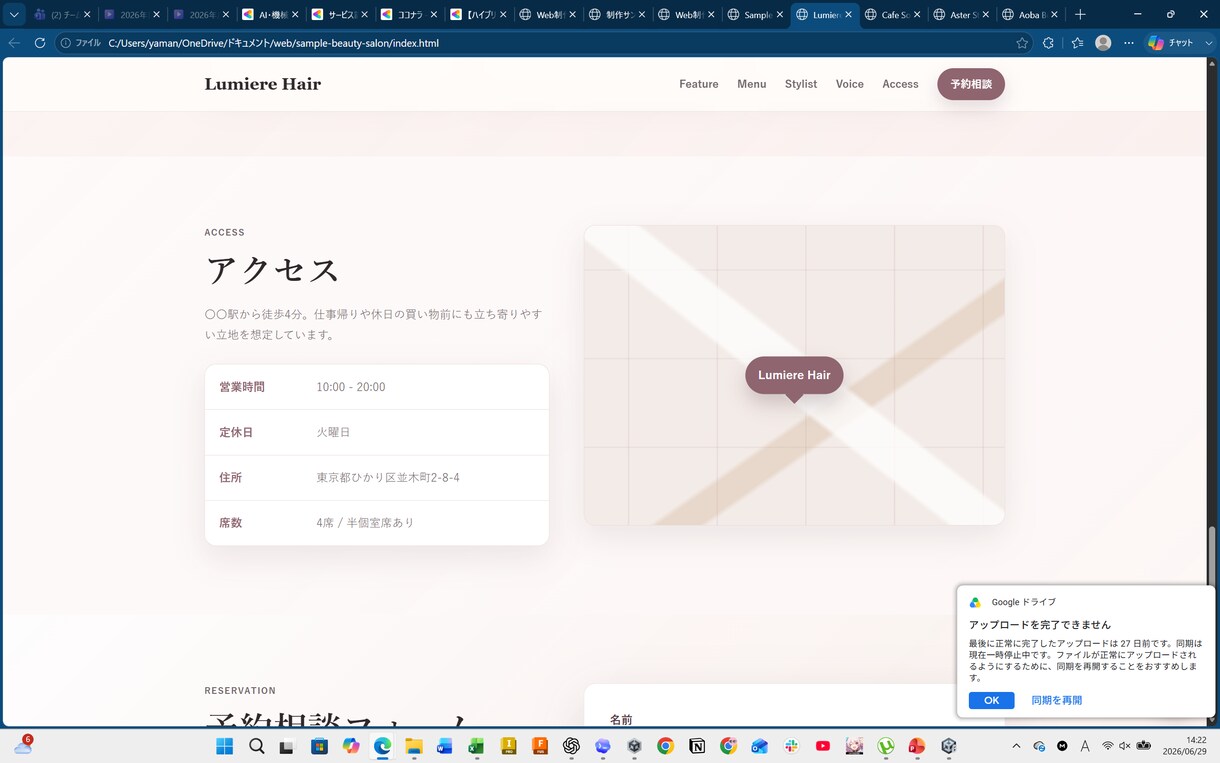
Task: Show hidden system tray icons chevron
Action: click(1016, 746)
